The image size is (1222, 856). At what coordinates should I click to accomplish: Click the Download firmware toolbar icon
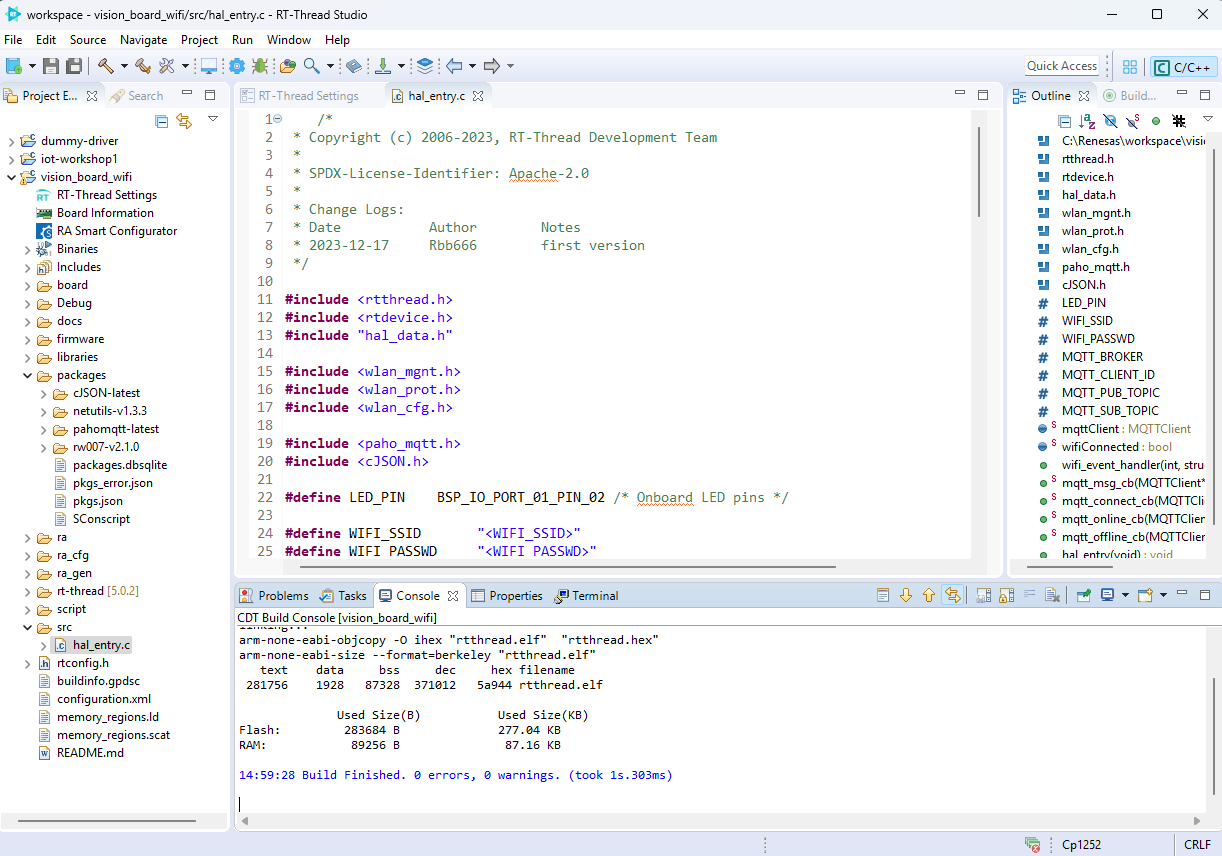coord(382,66)
